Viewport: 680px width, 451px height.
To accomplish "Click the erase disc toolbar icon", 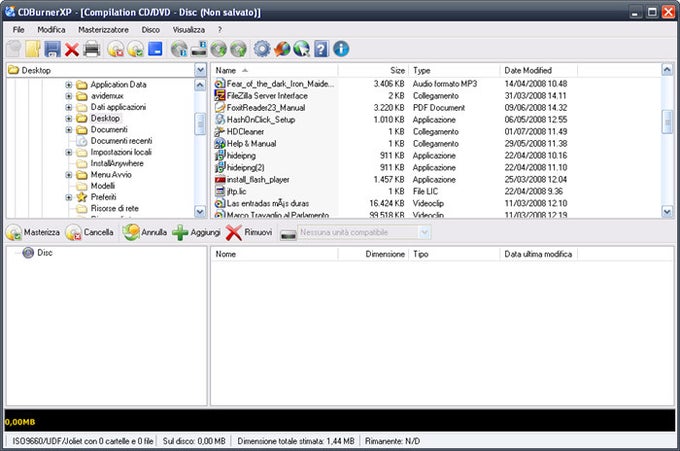I will (116, 49).
